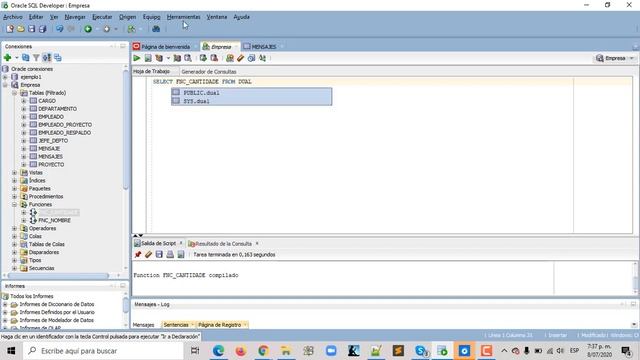The height and width of the screenshot is (360, 640).
Task: Clear the script output with eraser icon
Action: (149, 254)
